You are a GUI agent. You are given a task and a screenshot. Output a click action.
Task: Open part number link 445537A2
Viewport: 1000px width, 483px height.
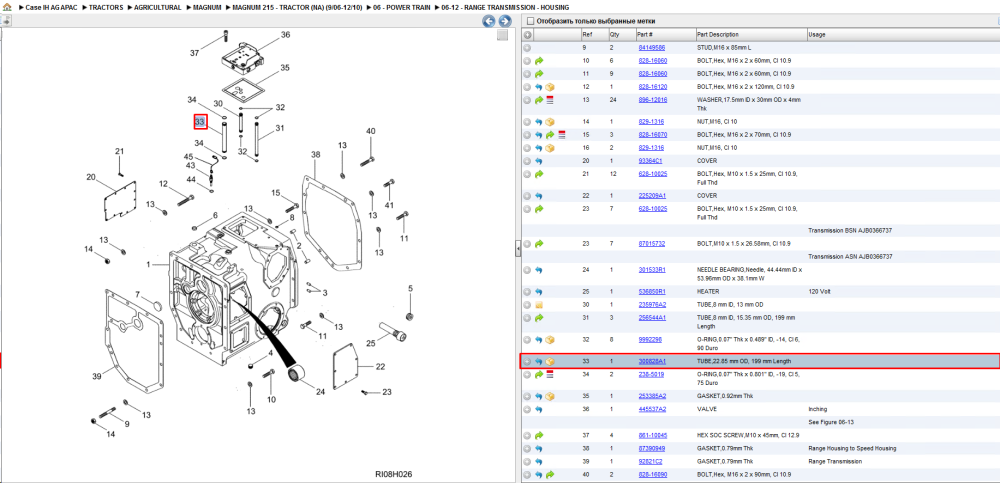pyautogui.click(x=652, y=409)
